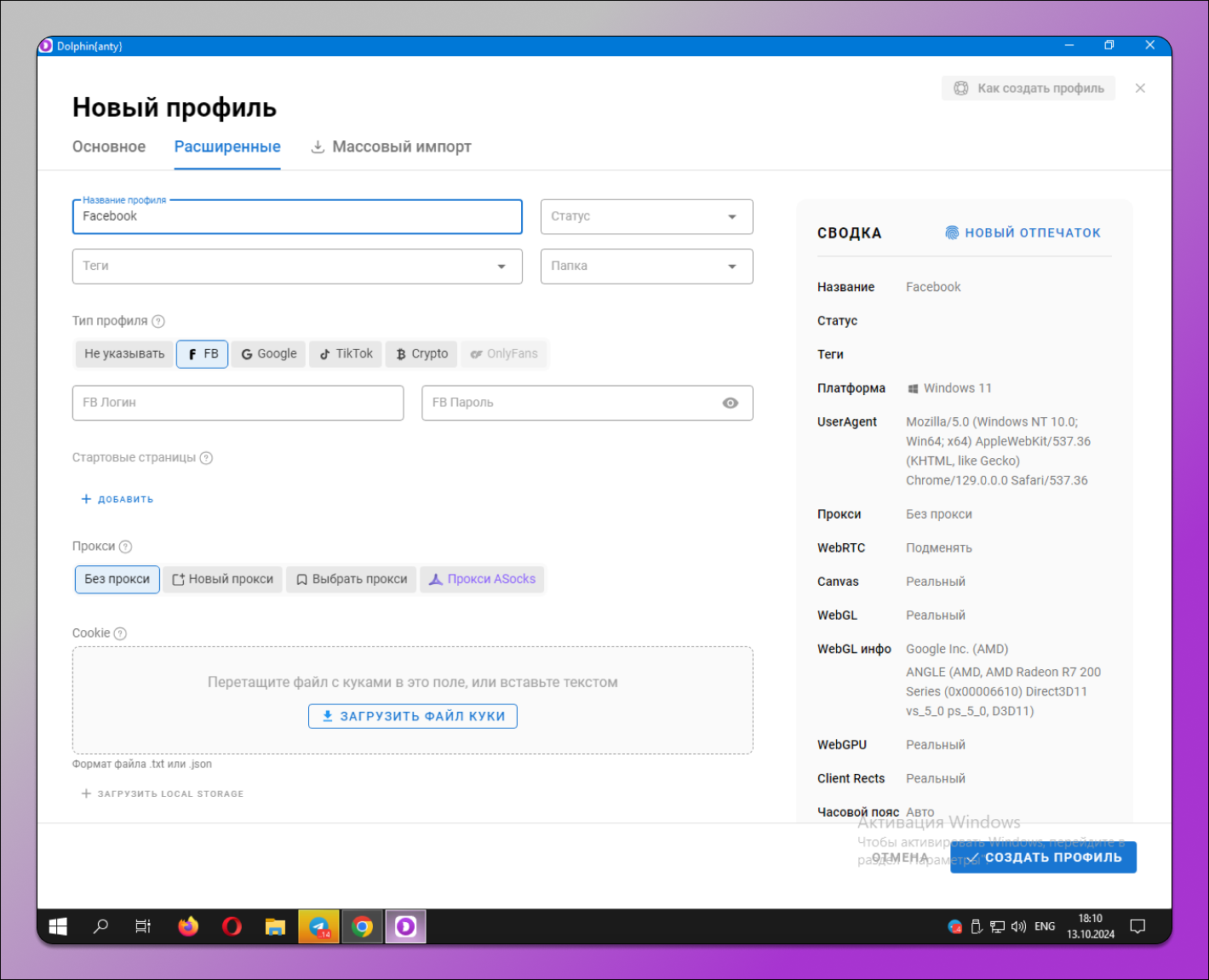The image size is (1209, 980).
Task: Generate a new fingerprint via Новый отпечаток
Action: point(1023,232)
